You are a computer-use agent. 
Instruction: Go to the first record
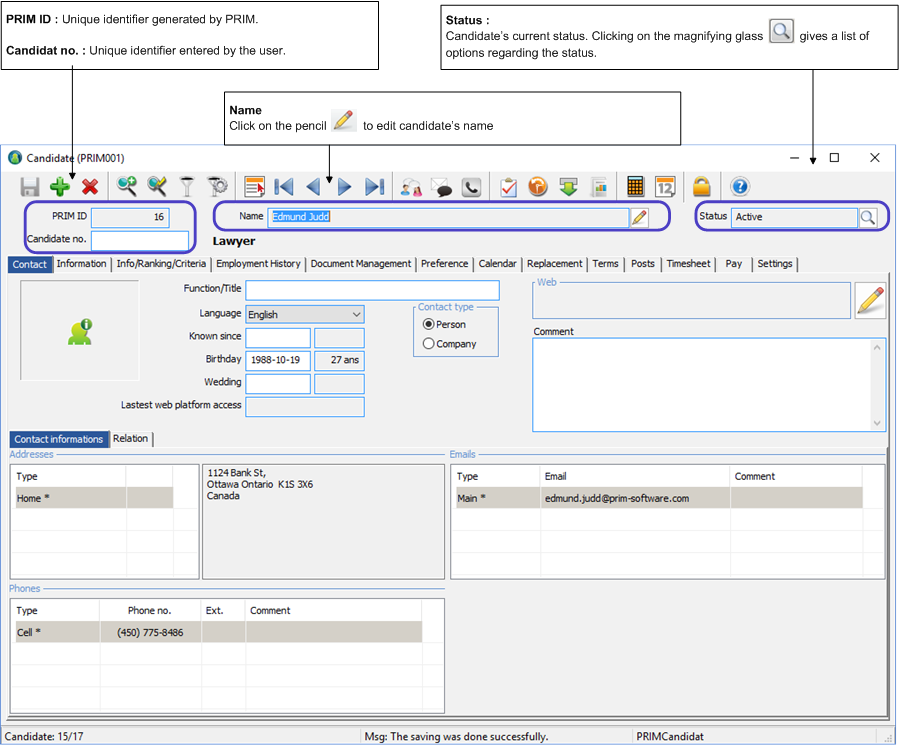coord(284,187)
